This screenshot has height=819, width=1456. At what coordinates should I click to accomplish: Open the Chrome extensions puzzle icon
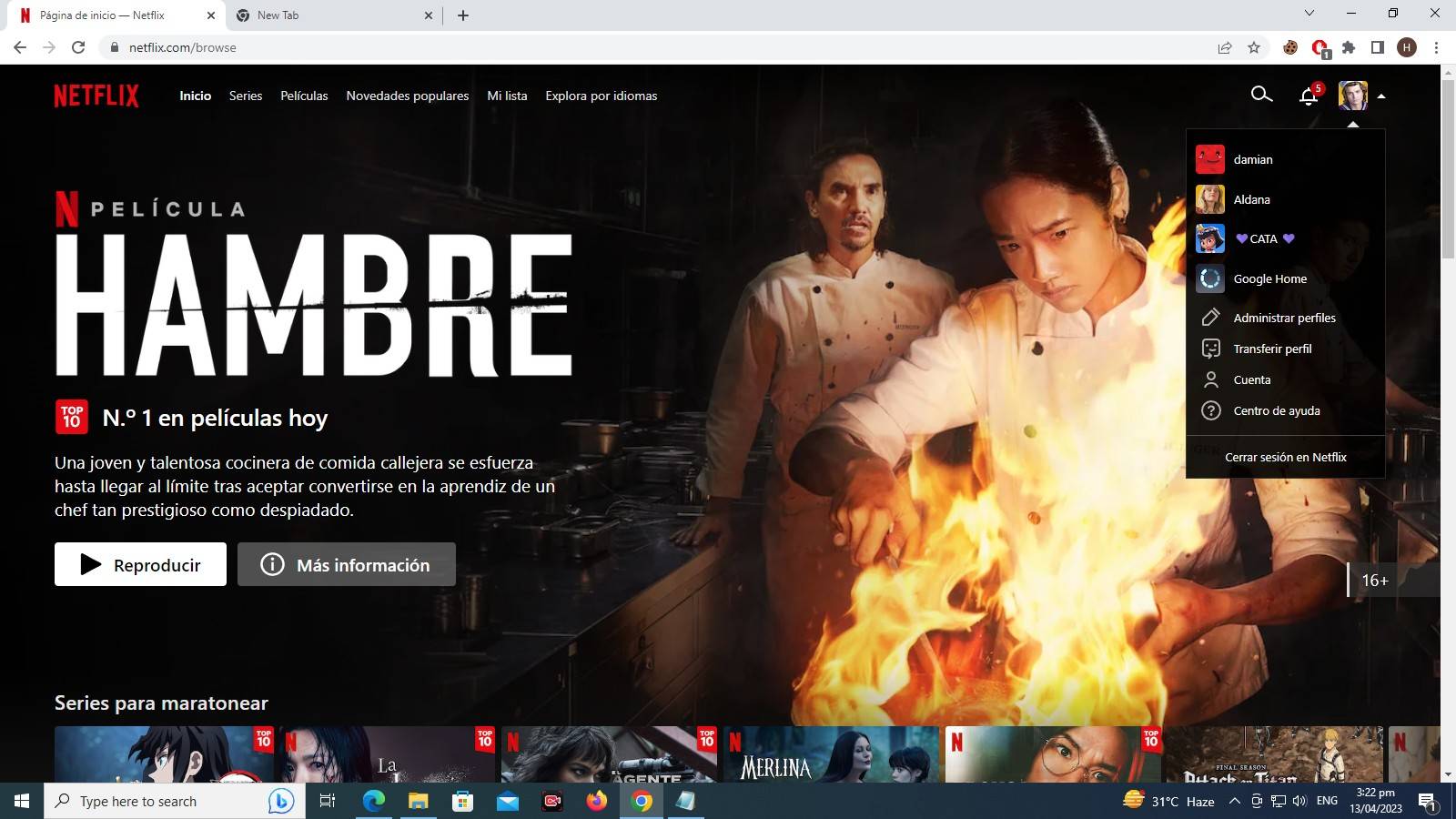click(1349, 47)
